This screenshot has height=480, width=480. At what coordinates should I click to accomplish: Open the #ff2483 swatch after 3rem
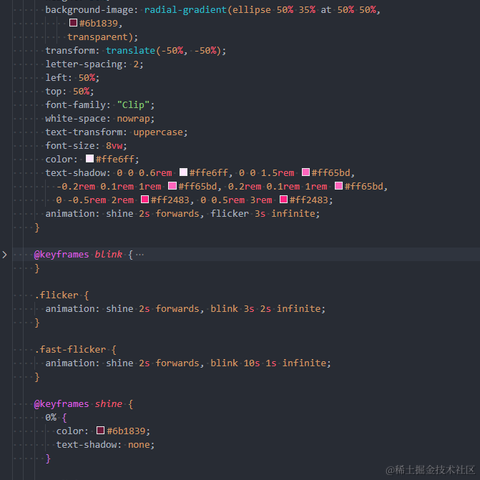click(x=283, y=199)
